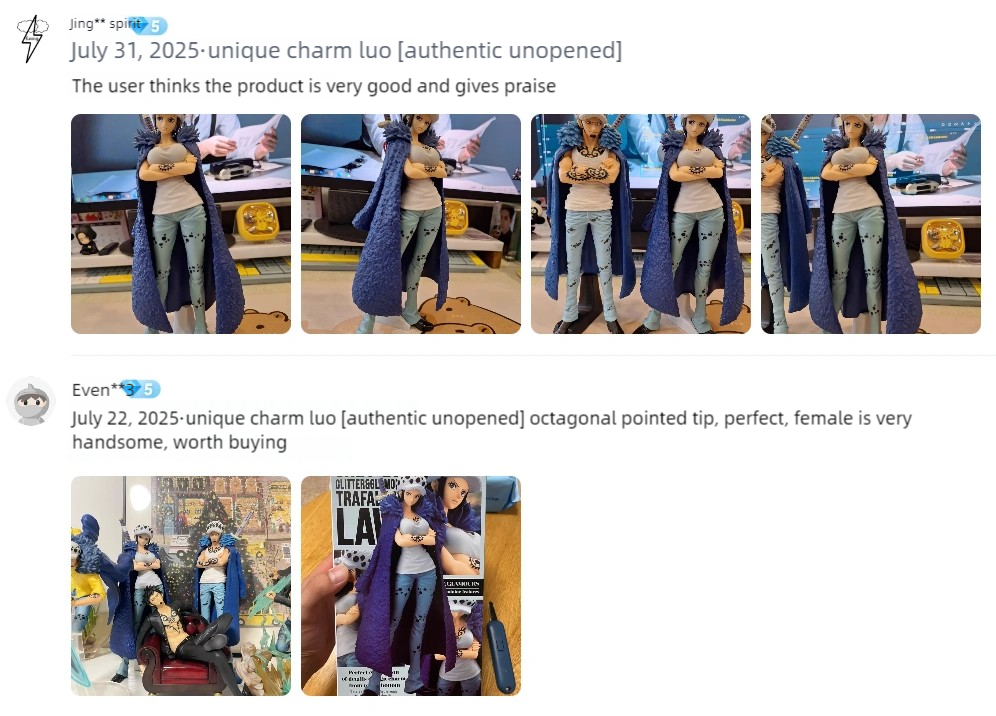Click the diamond level 5 badge beside Jing** spirit
This screenshot has height=716, width=996.
149,25
